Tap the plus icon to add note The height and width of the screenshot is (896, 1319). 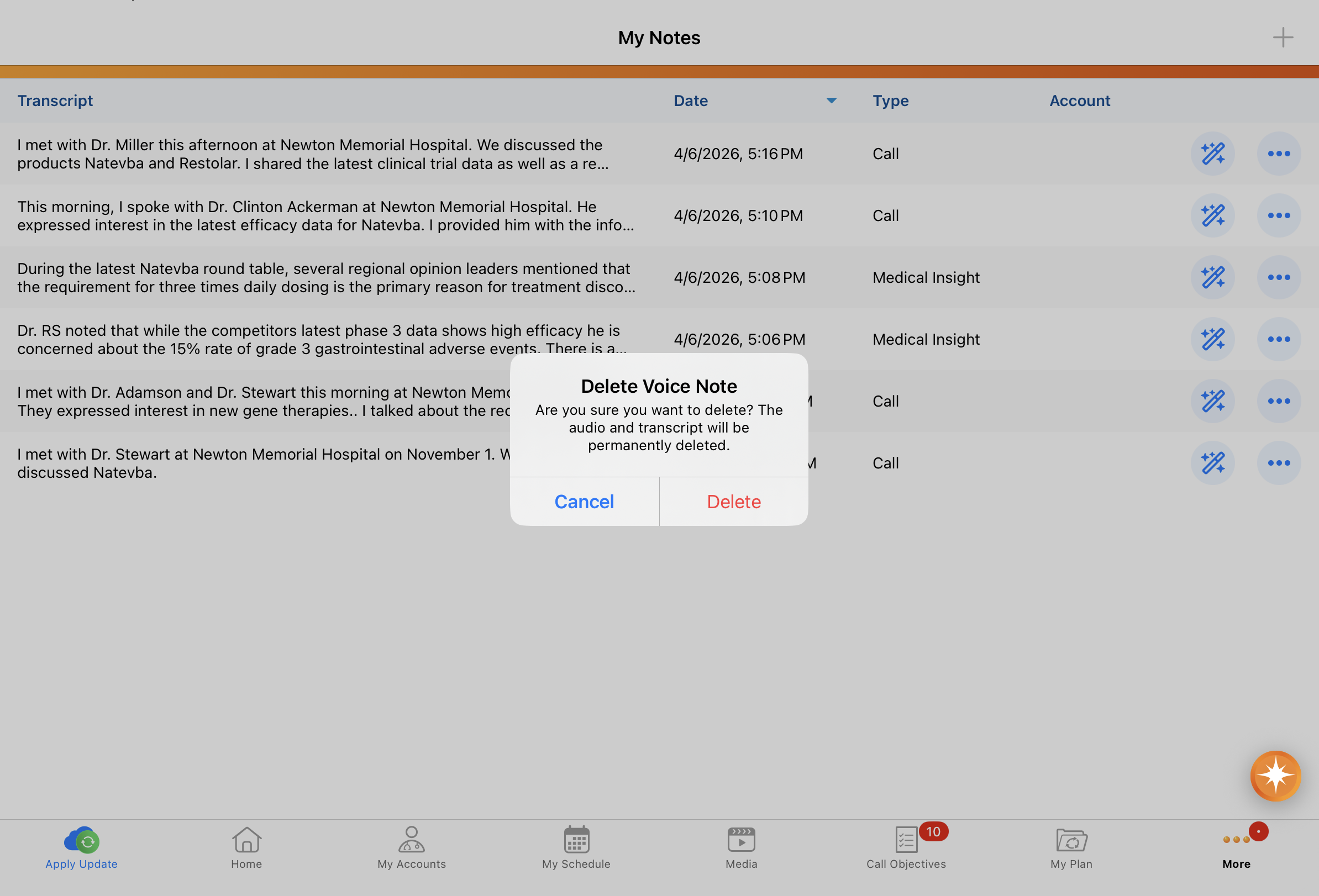[x=1282, y=38]
